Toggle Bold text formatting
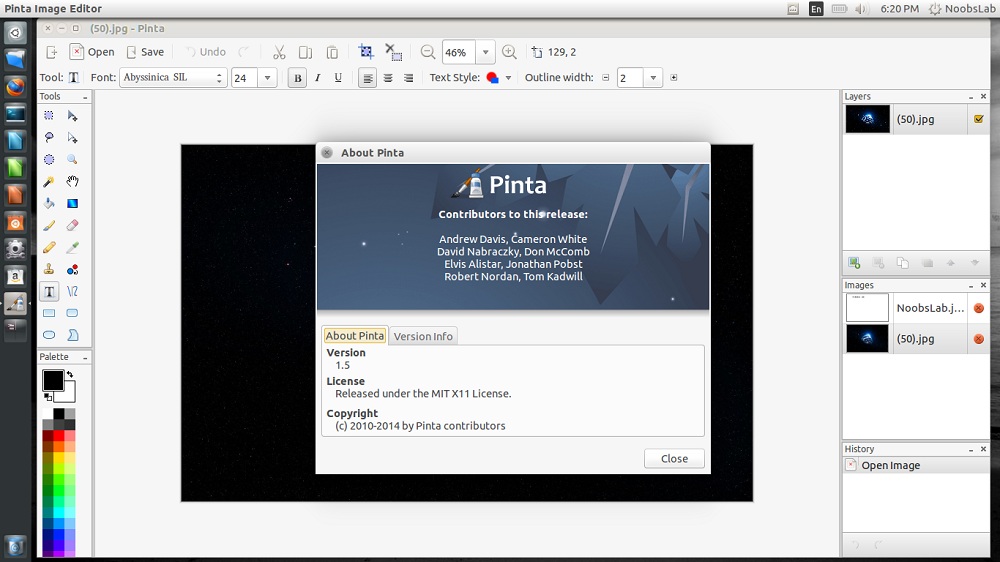Image resolution: width=1000 pixels, height=562 pixels. click(x=297, y=78)
